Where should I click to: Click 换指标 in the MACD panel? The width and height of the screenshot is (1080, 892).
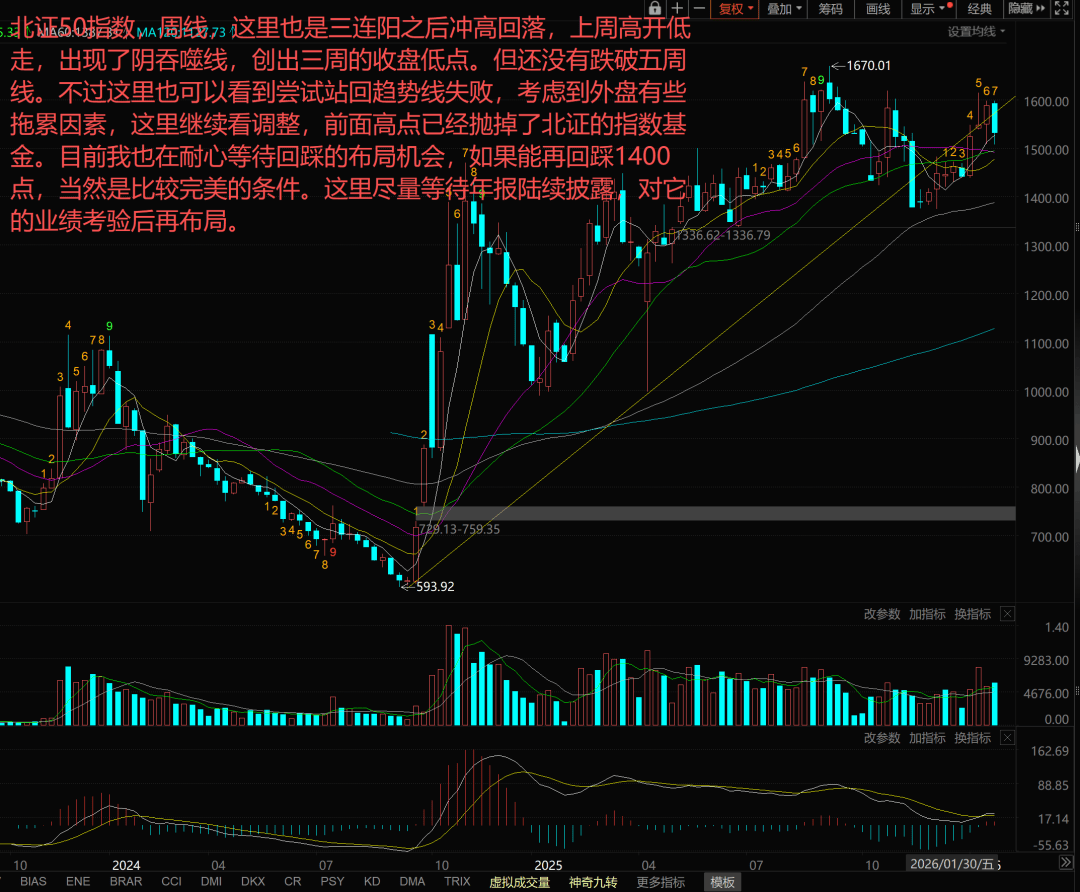pos(972,738)
